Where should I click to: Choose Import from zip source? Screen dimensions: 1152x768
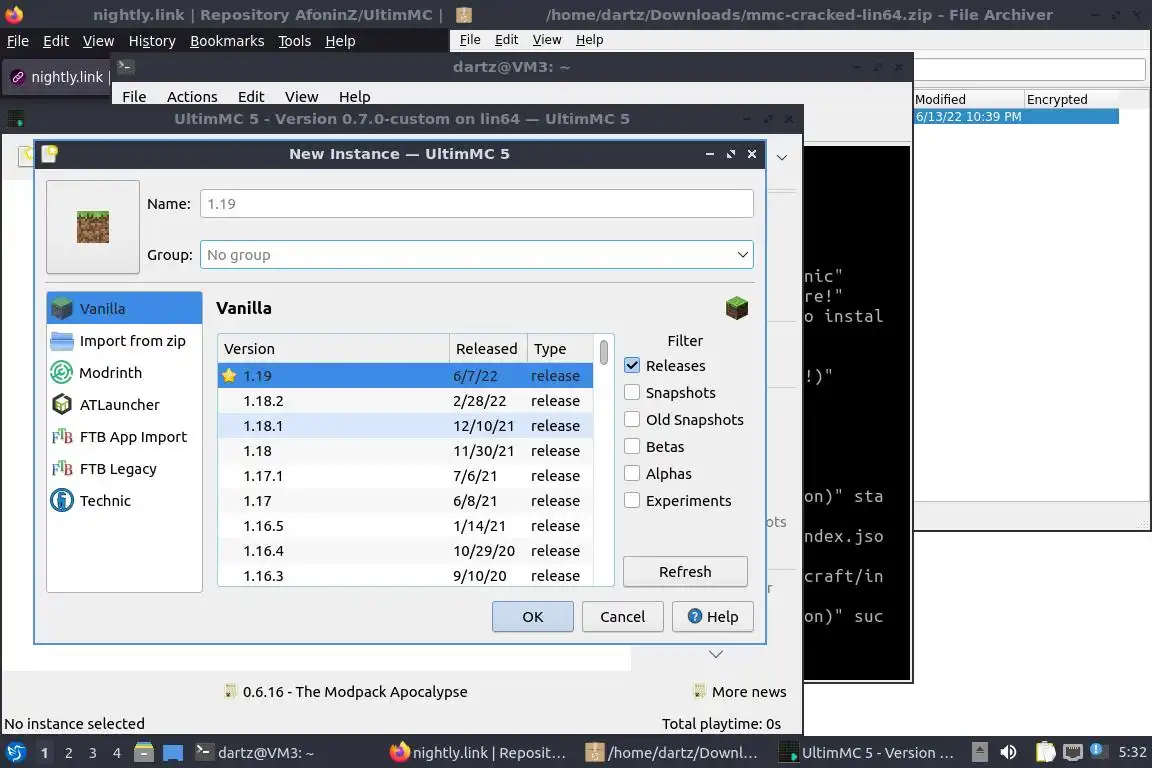pos(124,341)
